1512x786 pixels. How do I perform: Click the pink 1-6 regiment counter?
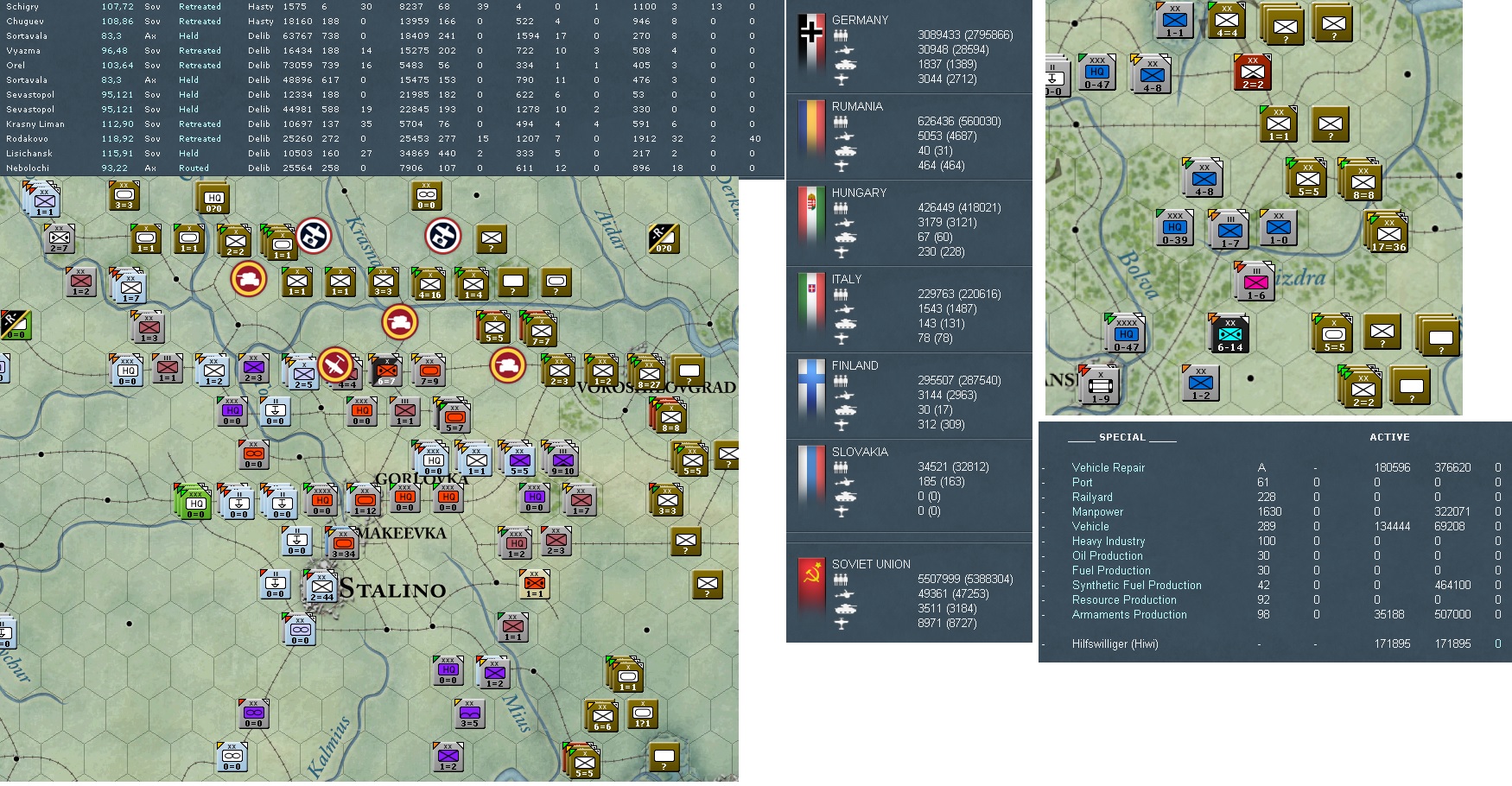1255,281
